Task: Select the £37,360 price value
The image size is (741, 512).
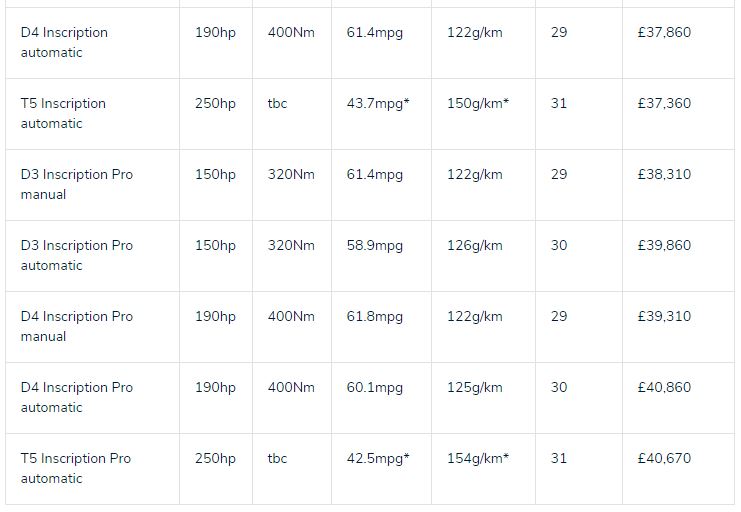Action: click(664, 103)
